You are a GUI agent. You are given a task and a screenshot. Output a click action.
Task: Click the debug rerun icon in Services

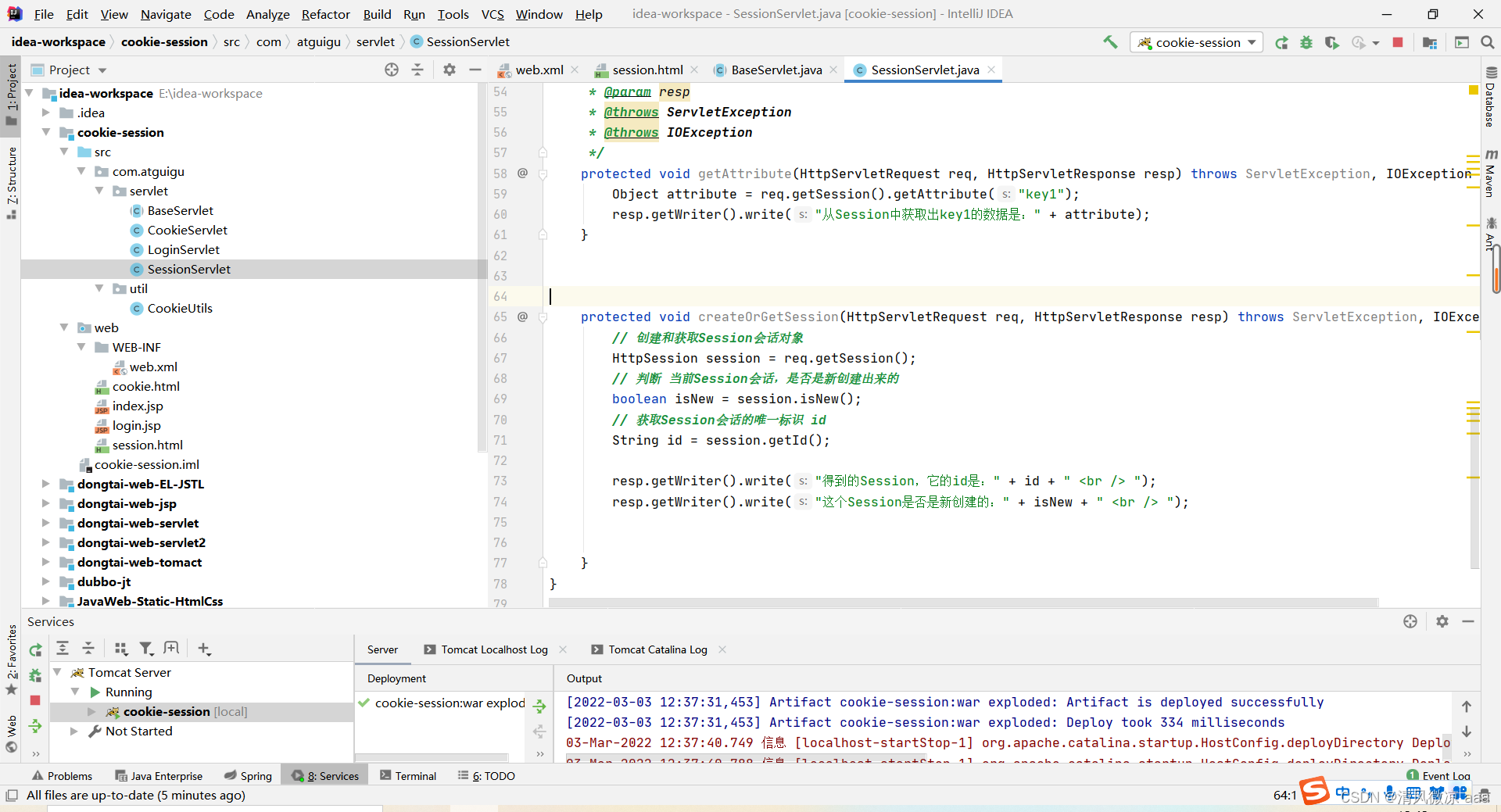(35, 675)
